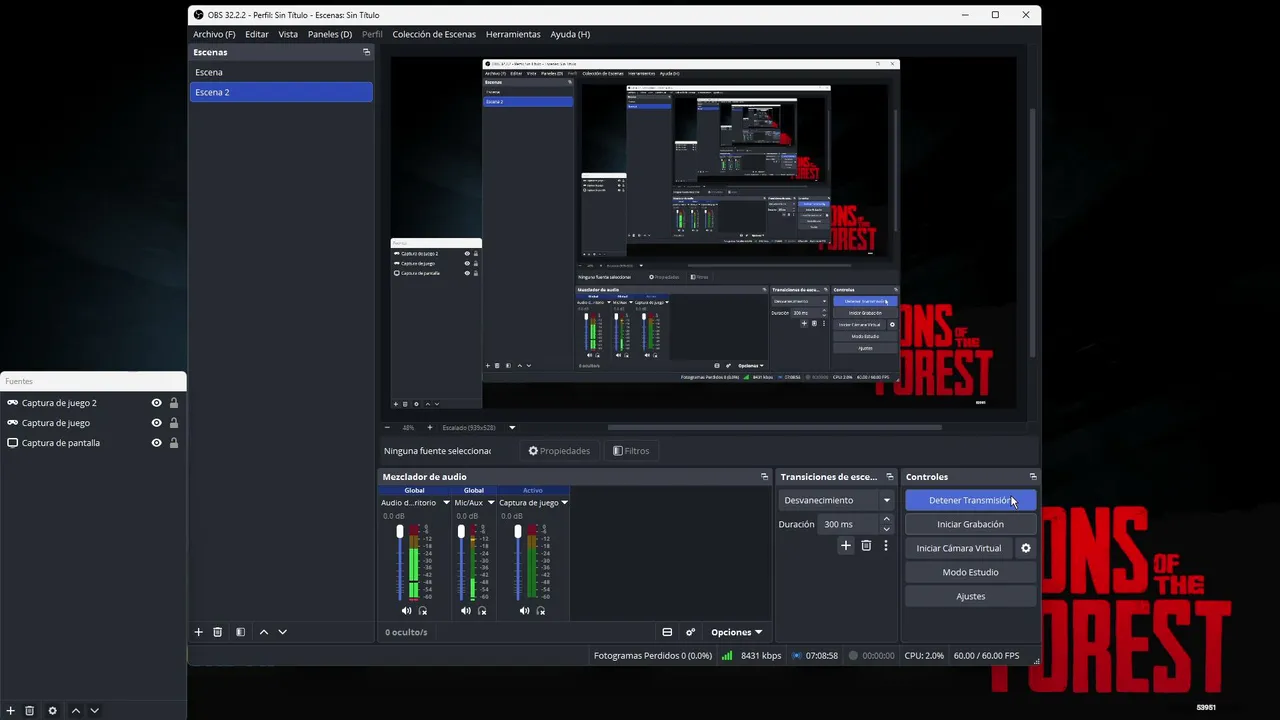
Task: Add a new scene with the plus icon in Escenas
Action: [198, 632]
